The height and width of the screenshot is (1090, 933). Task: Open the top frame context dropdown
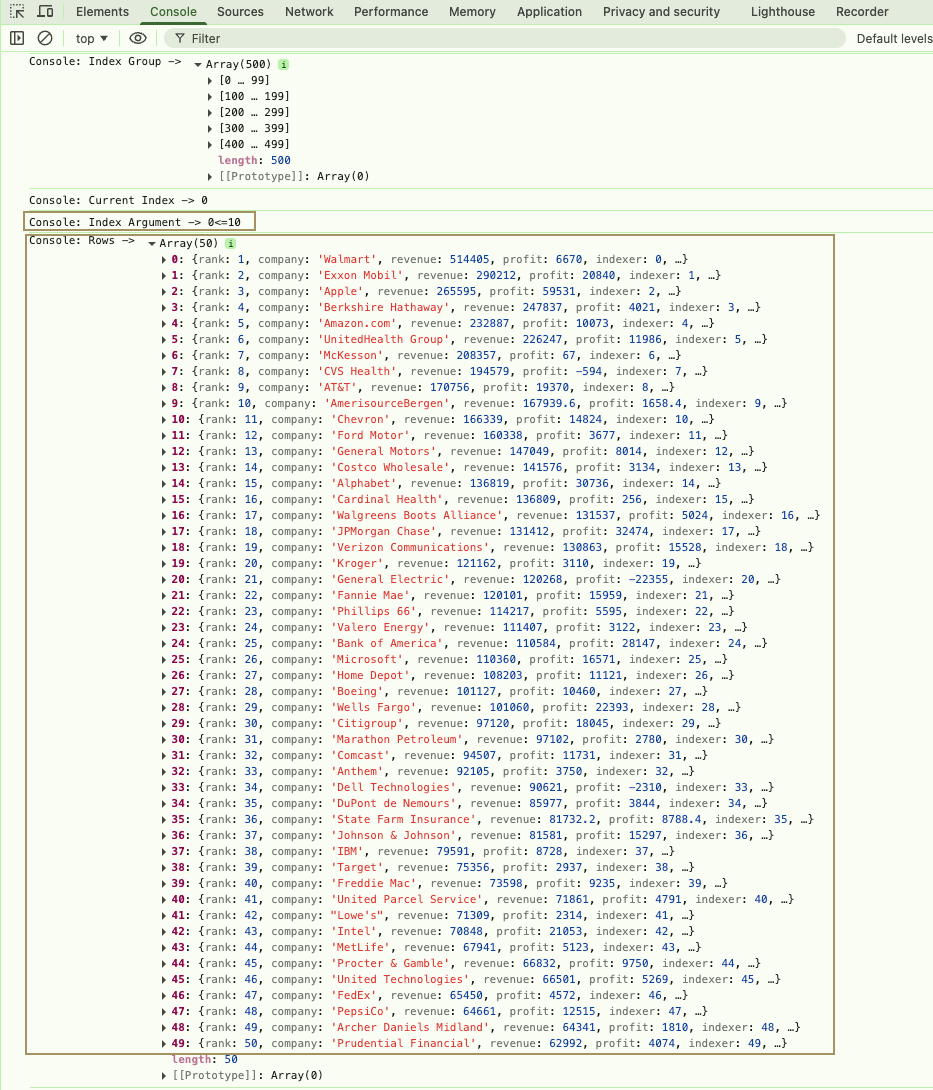click(x=91, y=37)
